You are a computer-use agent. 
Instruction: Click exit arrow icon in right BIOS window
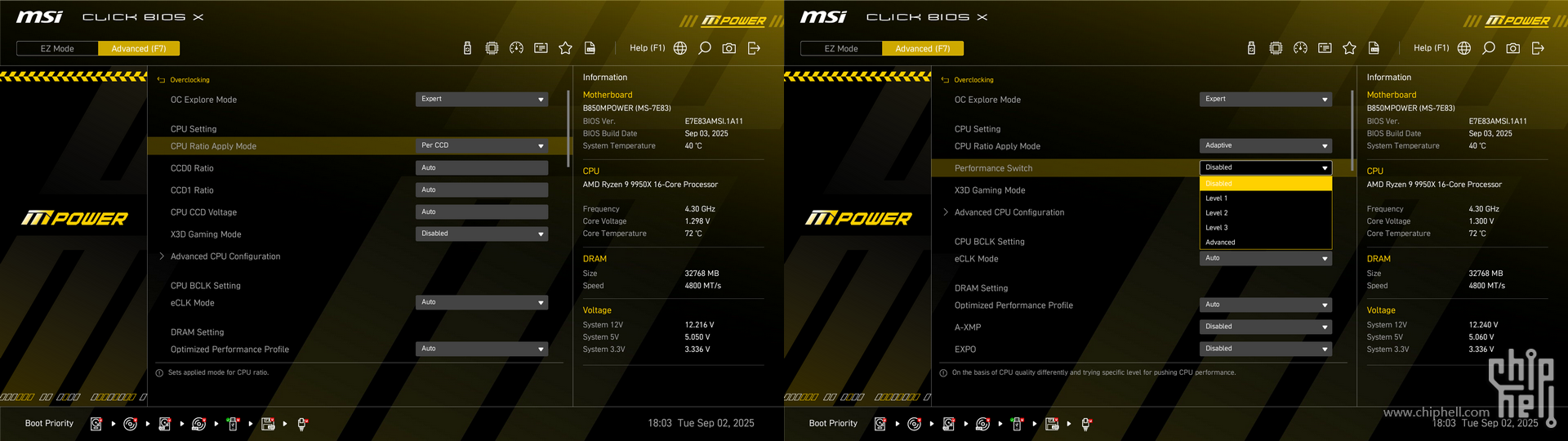(x=1538, y=48)
